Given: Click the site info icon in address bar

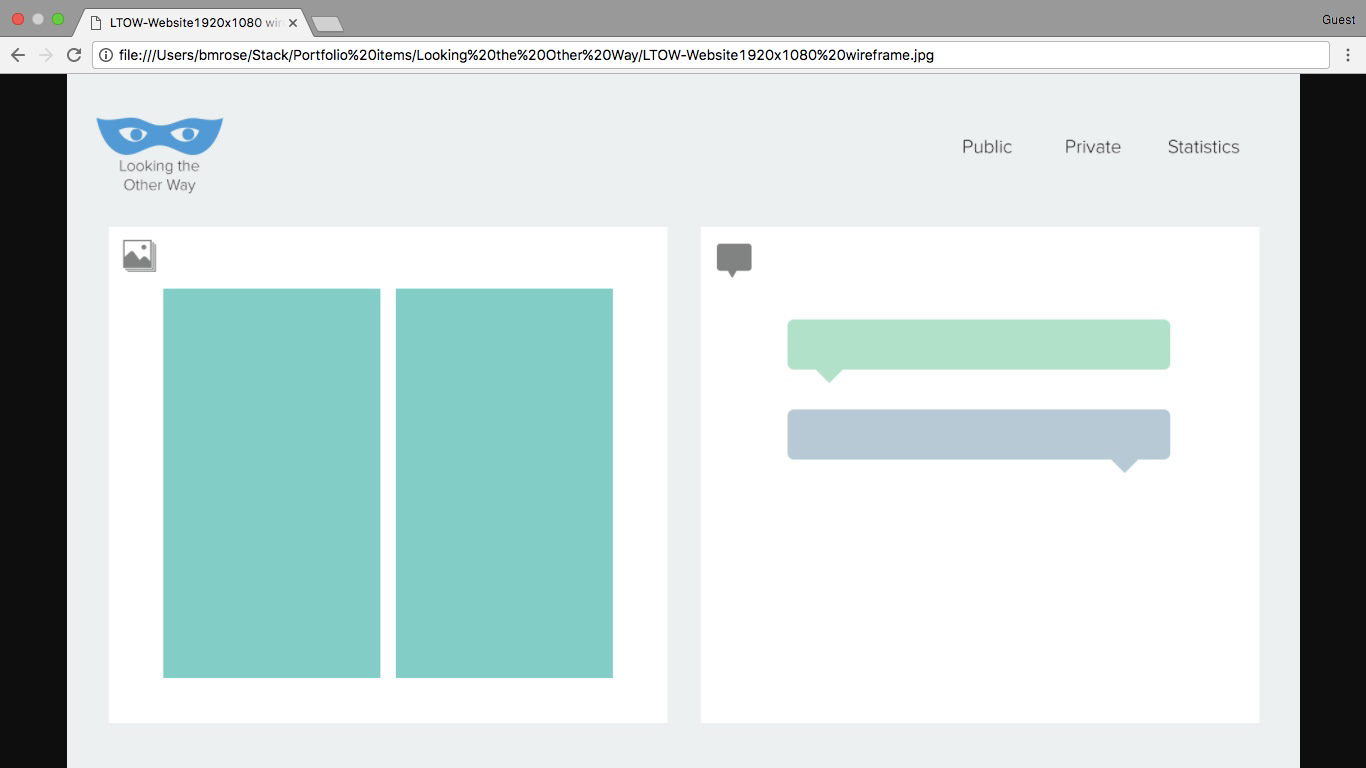Looking at the screenshot, I should tap(106, 55).
